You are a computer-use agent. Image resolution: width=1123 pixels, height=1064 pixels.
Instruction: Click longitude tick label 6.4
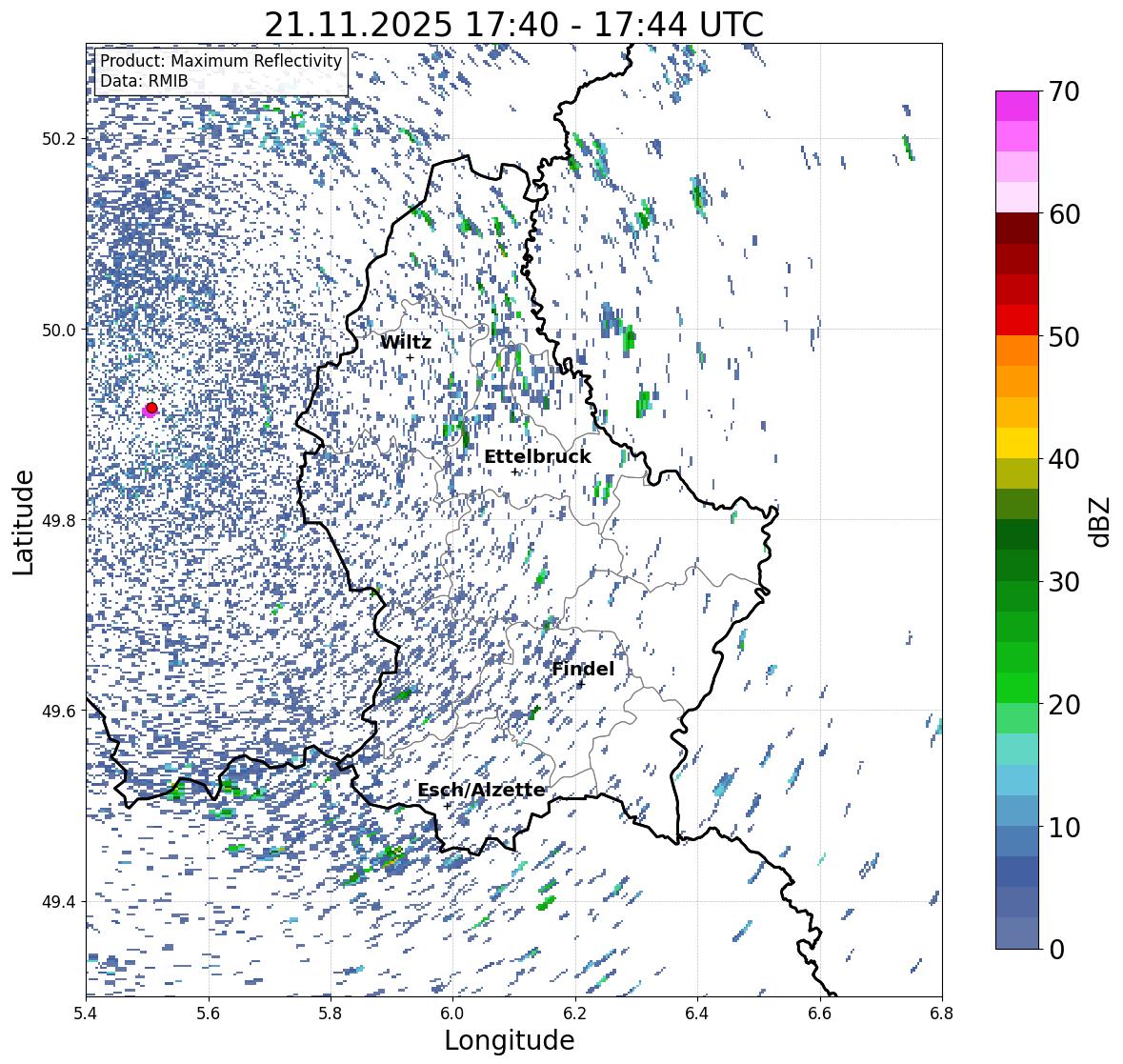pyautogui.click(x=697, y=1014)
